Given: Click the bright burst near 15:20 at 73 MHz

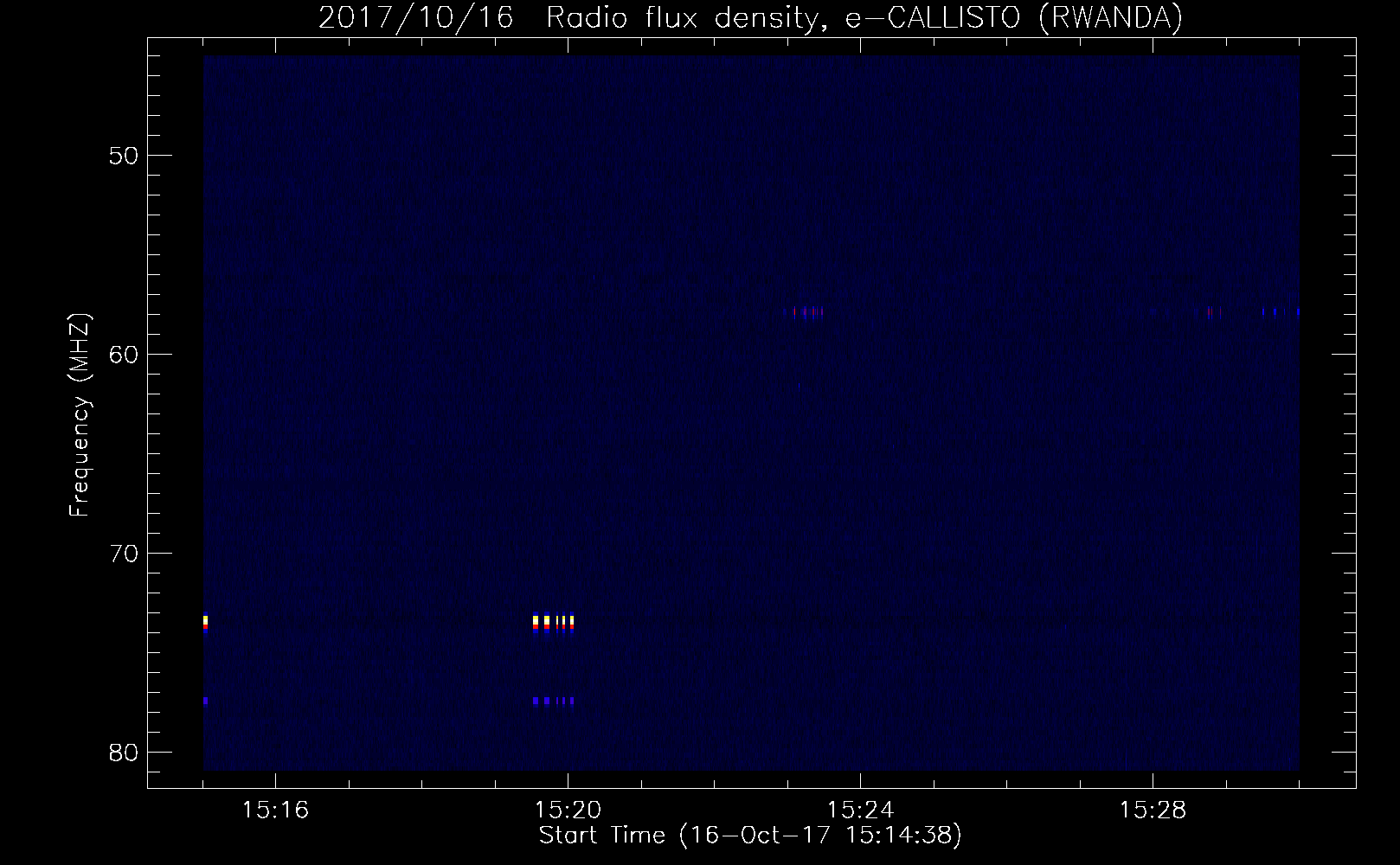Looking at the screenshot, I should (x=554, y=624).
